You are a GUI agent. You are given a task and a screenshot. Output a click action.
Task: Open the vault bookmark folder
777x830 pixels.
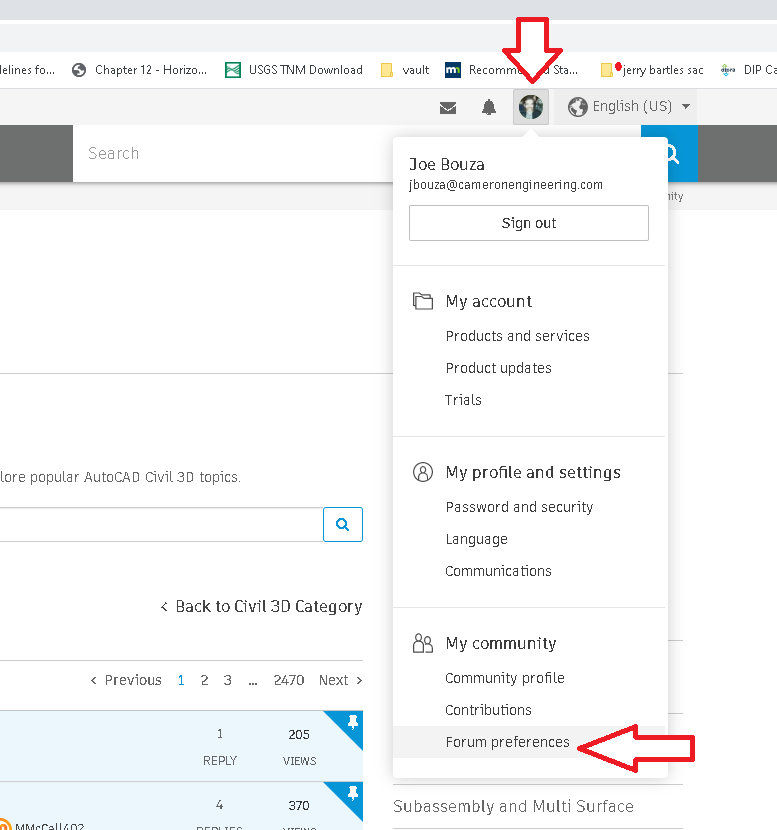(x=405, y=70)
